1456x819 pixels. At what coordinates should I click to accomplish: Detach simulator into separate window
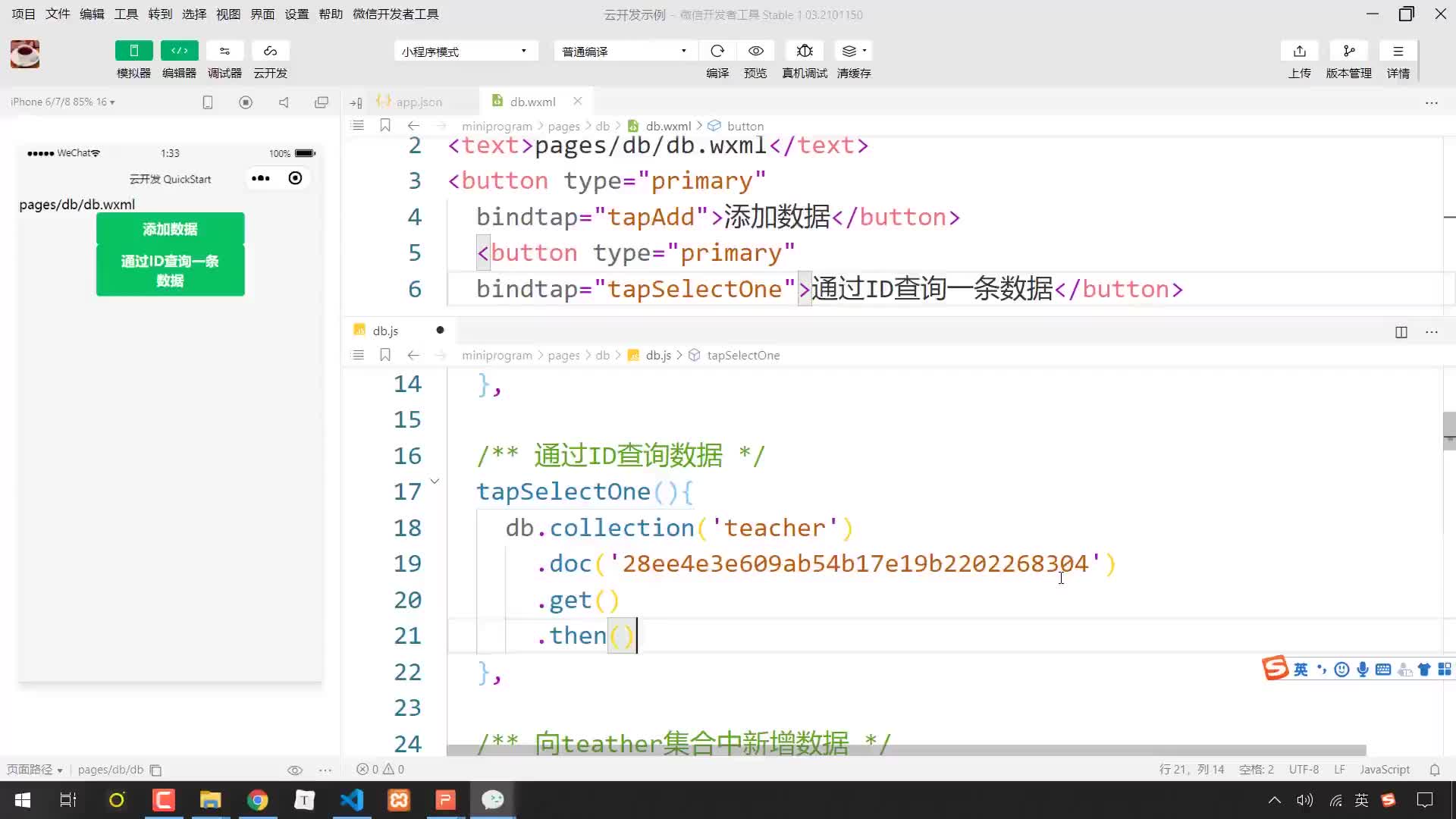pyautogui.click(x=322, y=102)
